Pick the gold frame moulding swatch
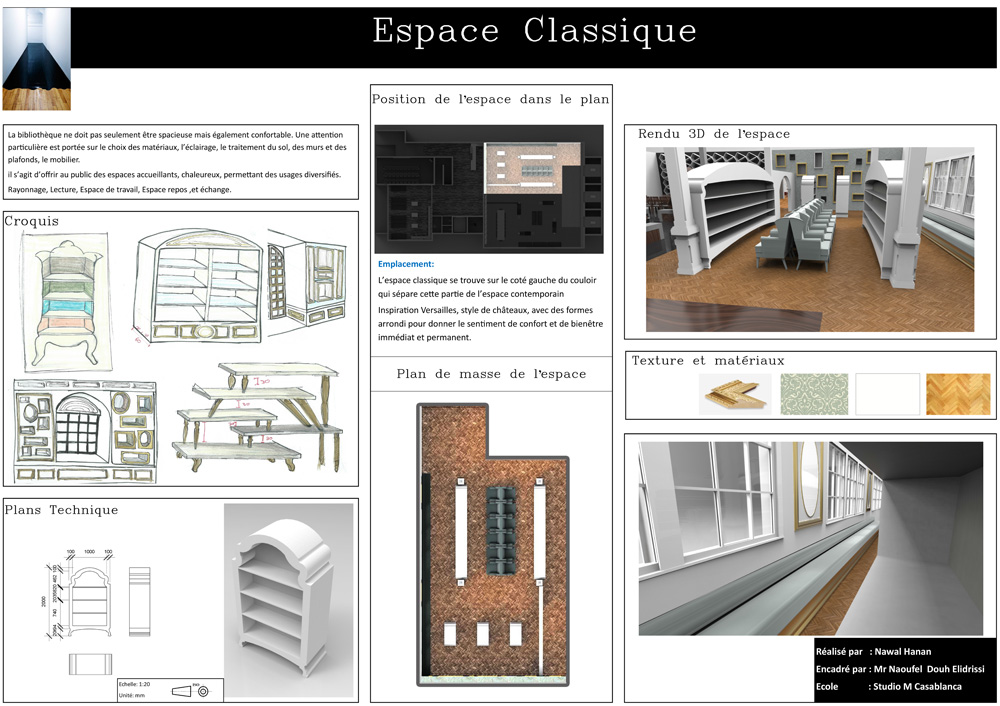The height and width of the screenshot is (706, 1000). 735,394
